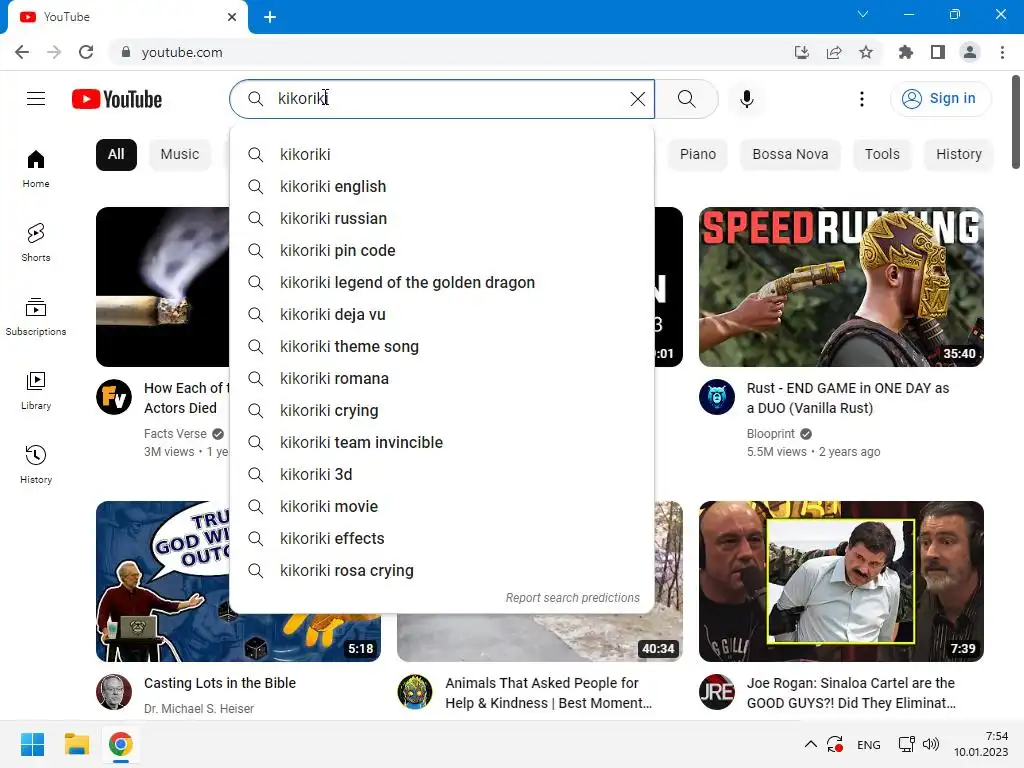This screenshot has height=768, width=1024.
Task: Choose the 'kikoriki theme song' suggestion
Action: pos(442,346)
